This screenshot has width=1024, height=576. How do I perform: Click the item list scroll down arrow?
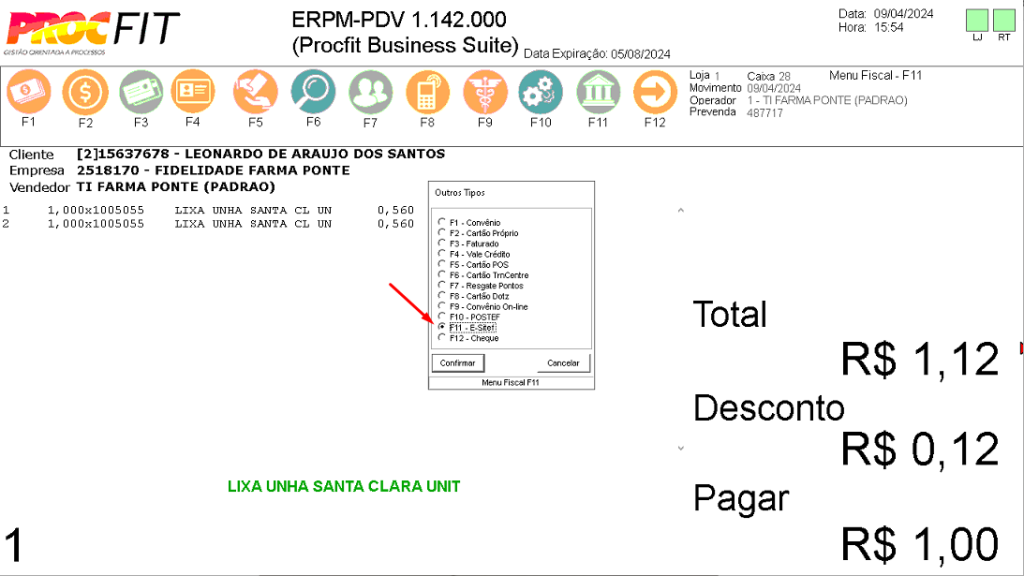[x=680, y=448]
